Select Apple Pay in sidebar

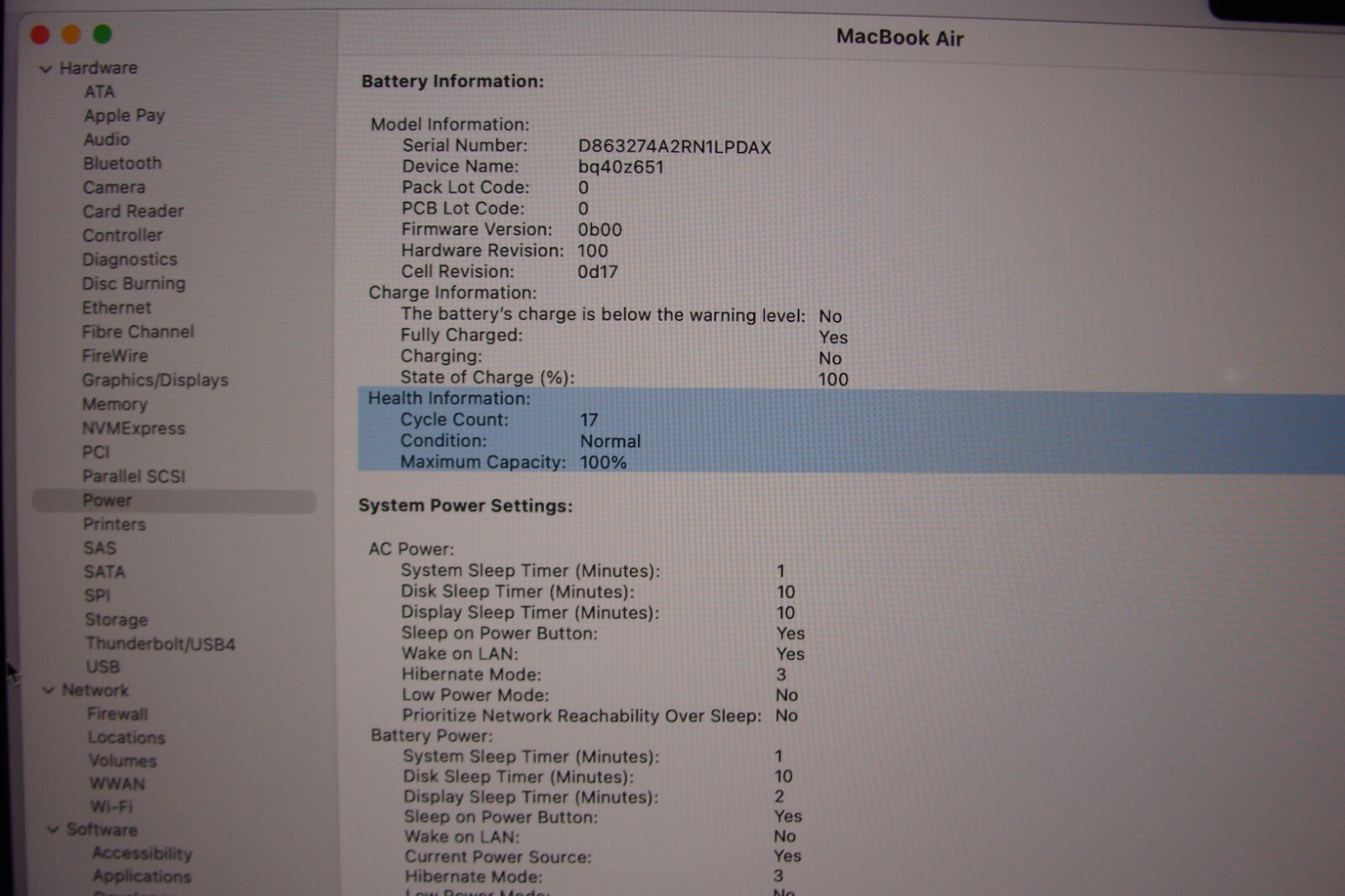124,115
